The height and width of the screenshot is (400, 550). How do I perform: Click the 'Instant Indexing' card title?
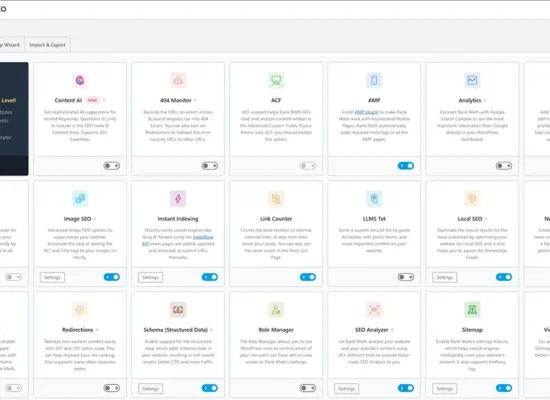click(178, 219)
